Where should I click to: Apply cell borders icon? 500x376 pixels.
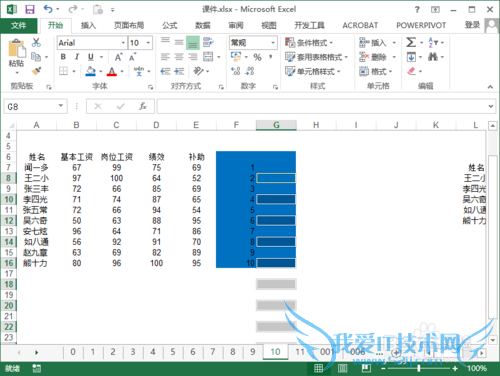63,71
